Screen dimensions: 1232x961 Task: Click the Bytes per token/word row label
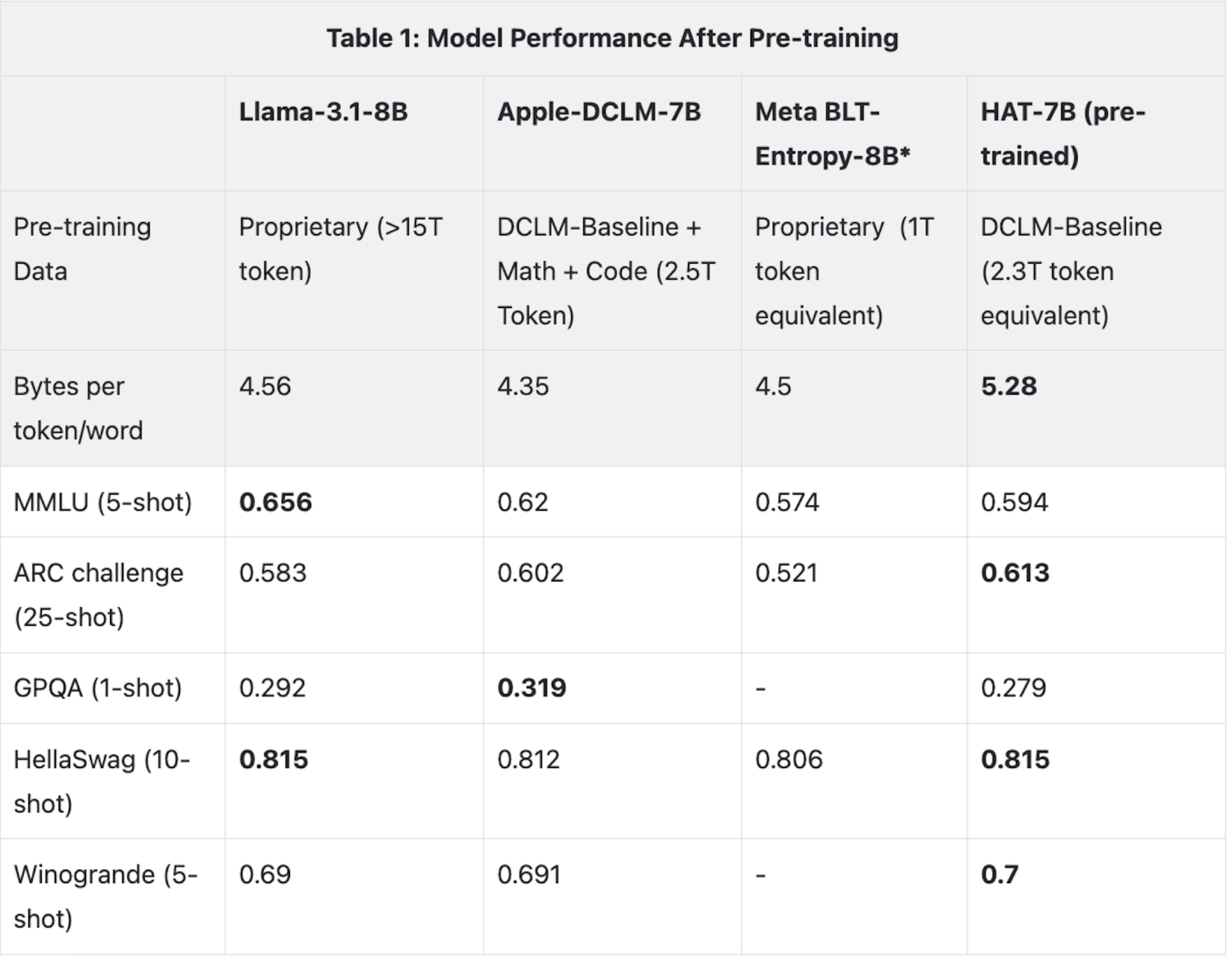(x=78, y=408)
